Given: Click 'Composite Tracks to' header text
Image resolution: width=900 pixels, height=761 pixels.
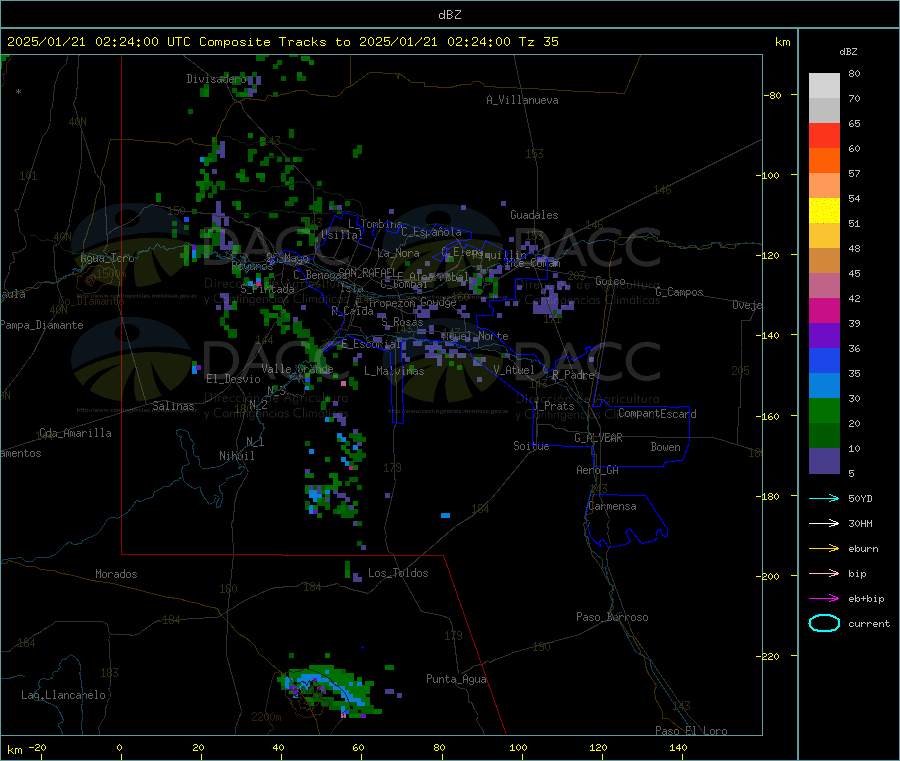Looking at the screenshot, I should pyautogui.click(x=275, y=42).
